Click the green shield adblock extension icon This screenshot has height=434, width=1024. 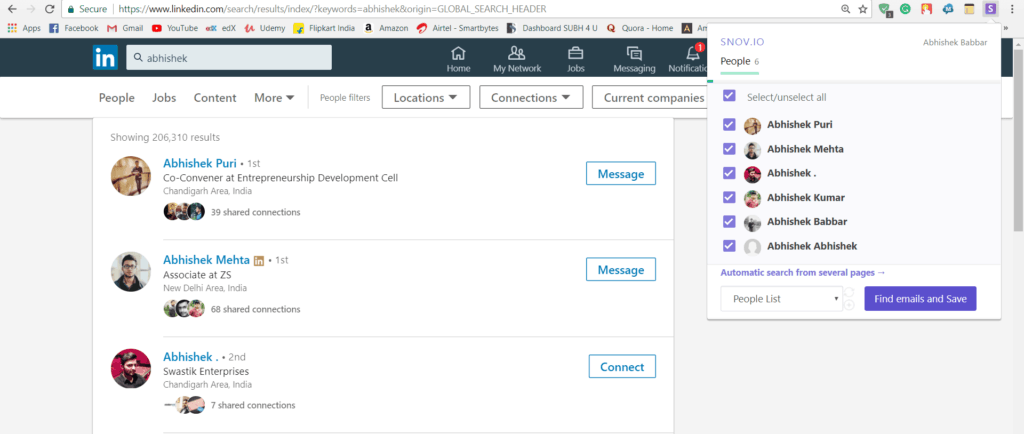[884, 9]
